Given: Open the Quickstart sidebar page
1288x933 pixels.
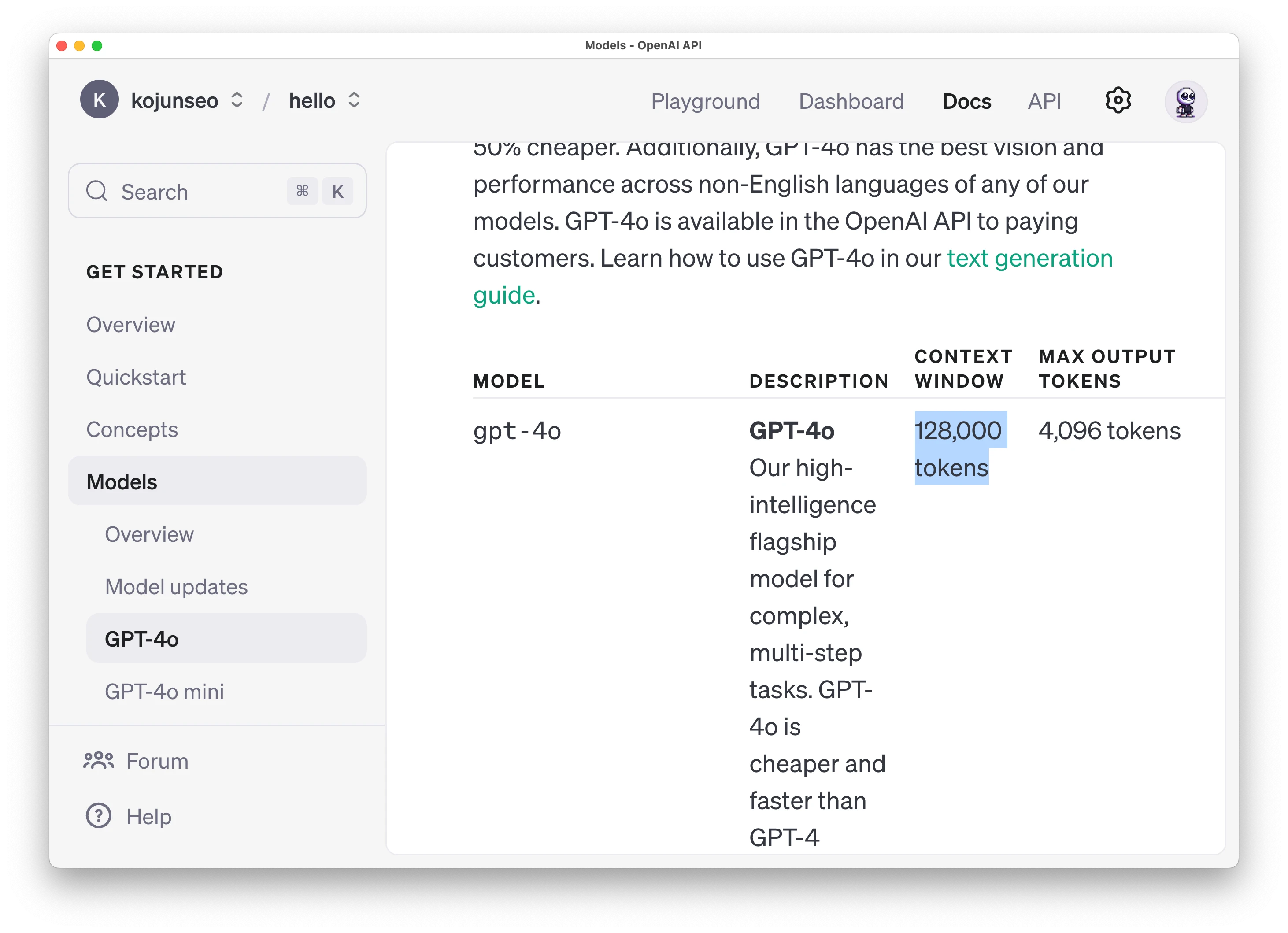Looking at the screenshot, I should click(136, 377).
